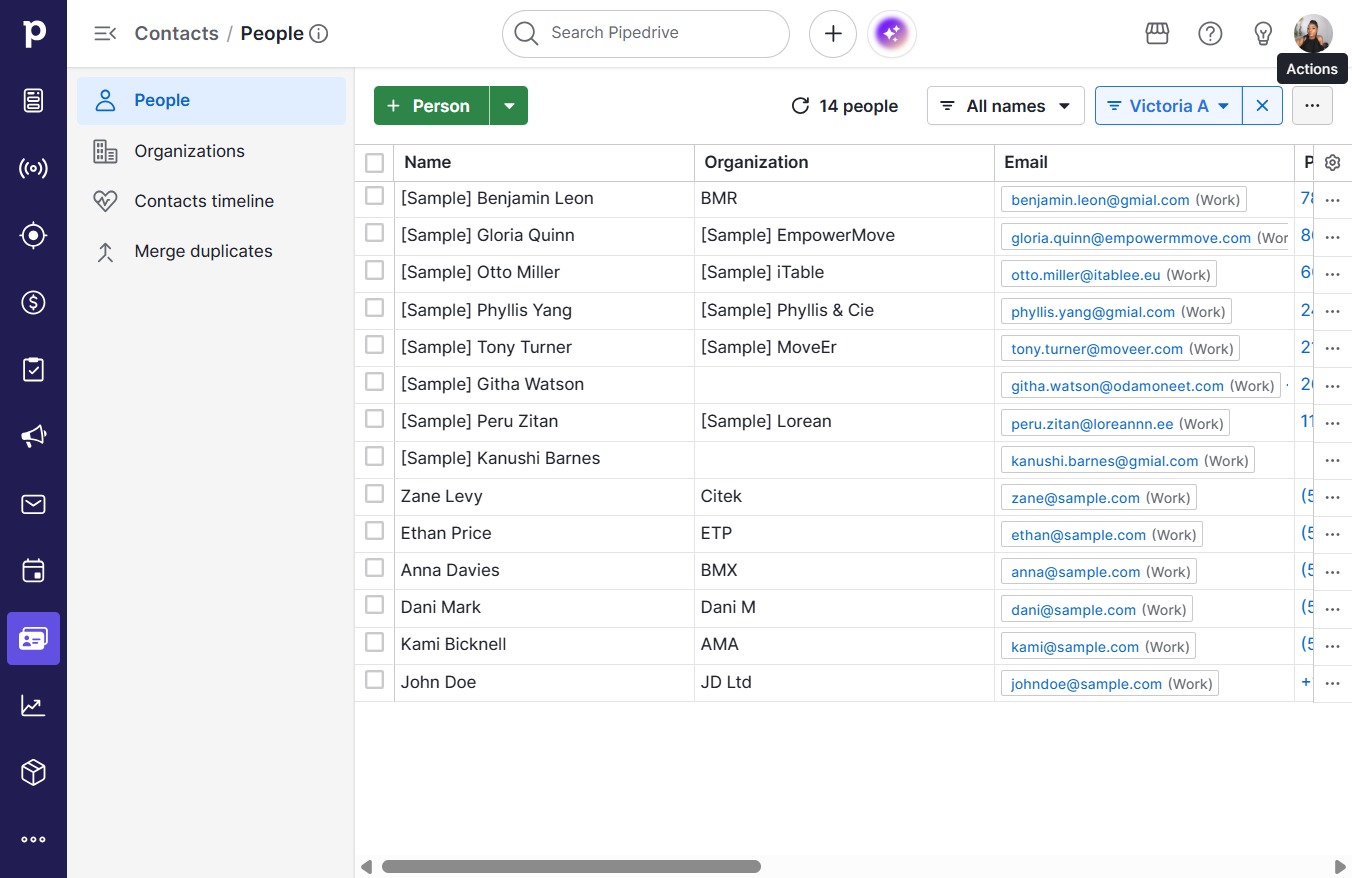Image resolution: width=1352 pixels, height=878 pixels.
Task: Go to Organizations section
Action: point(211,151)
